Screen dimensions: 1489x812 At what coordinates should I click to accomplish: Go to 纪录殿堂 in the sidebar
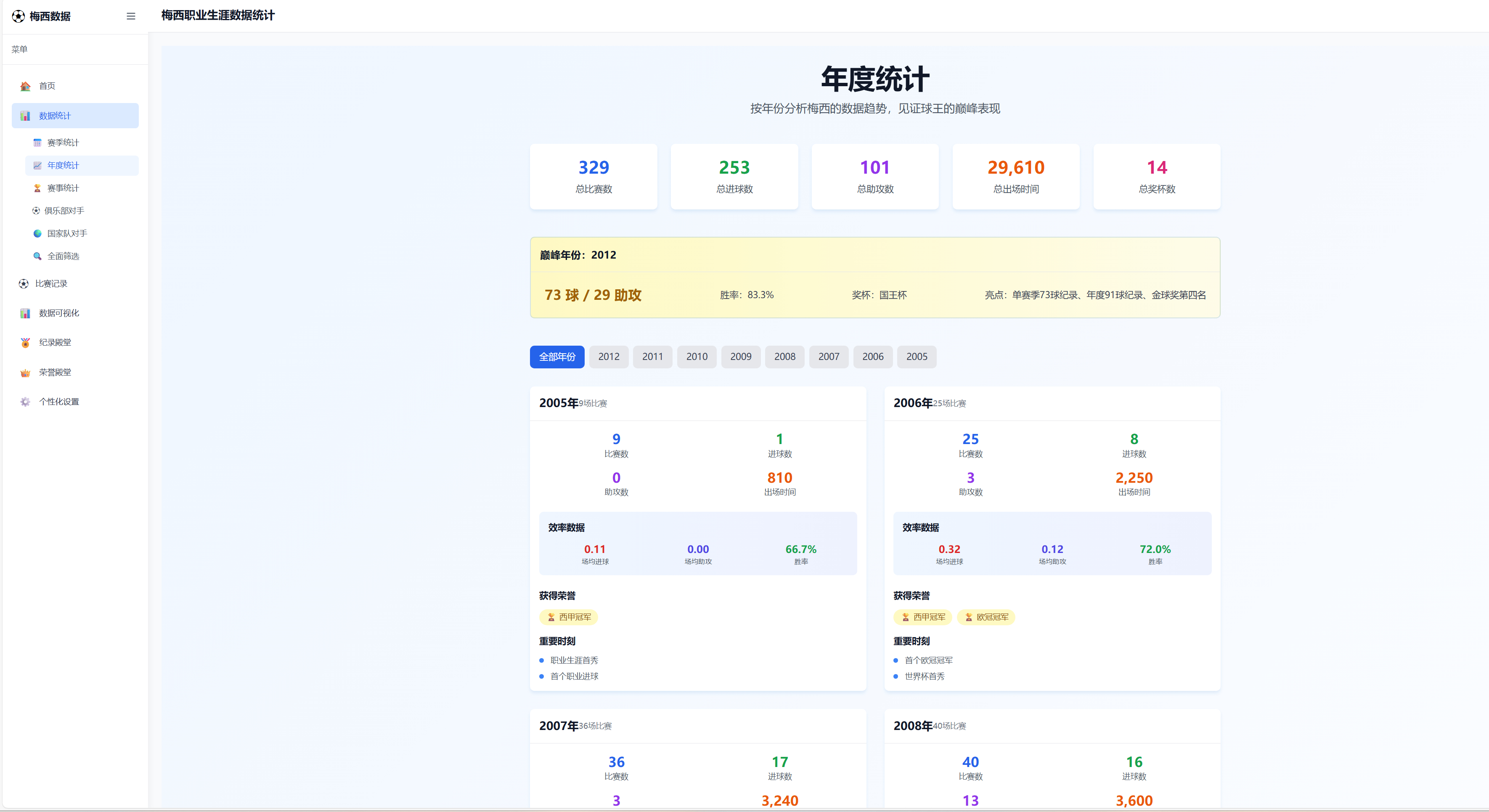click(75, 343)
